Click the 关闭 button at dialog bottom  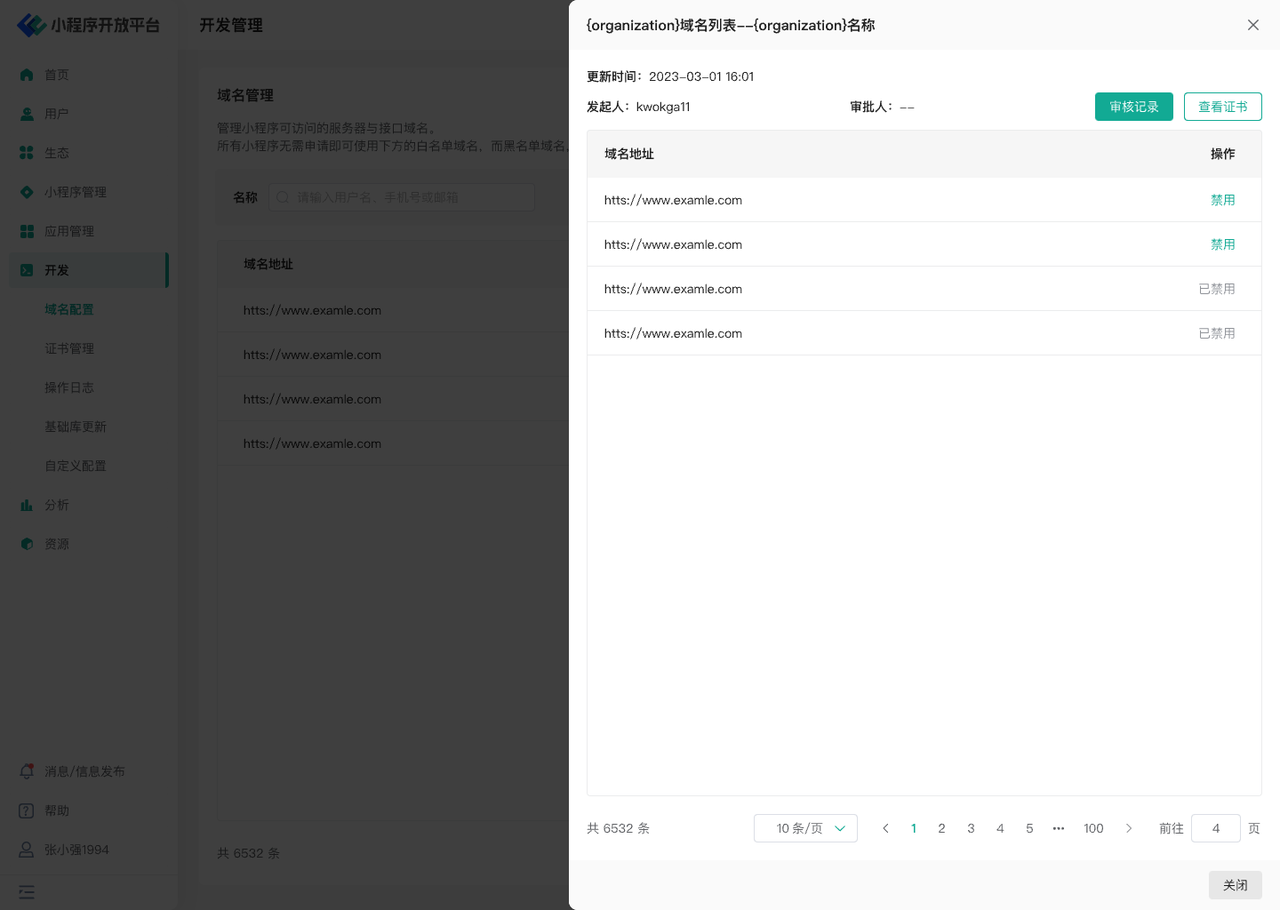pos(1235,885)
